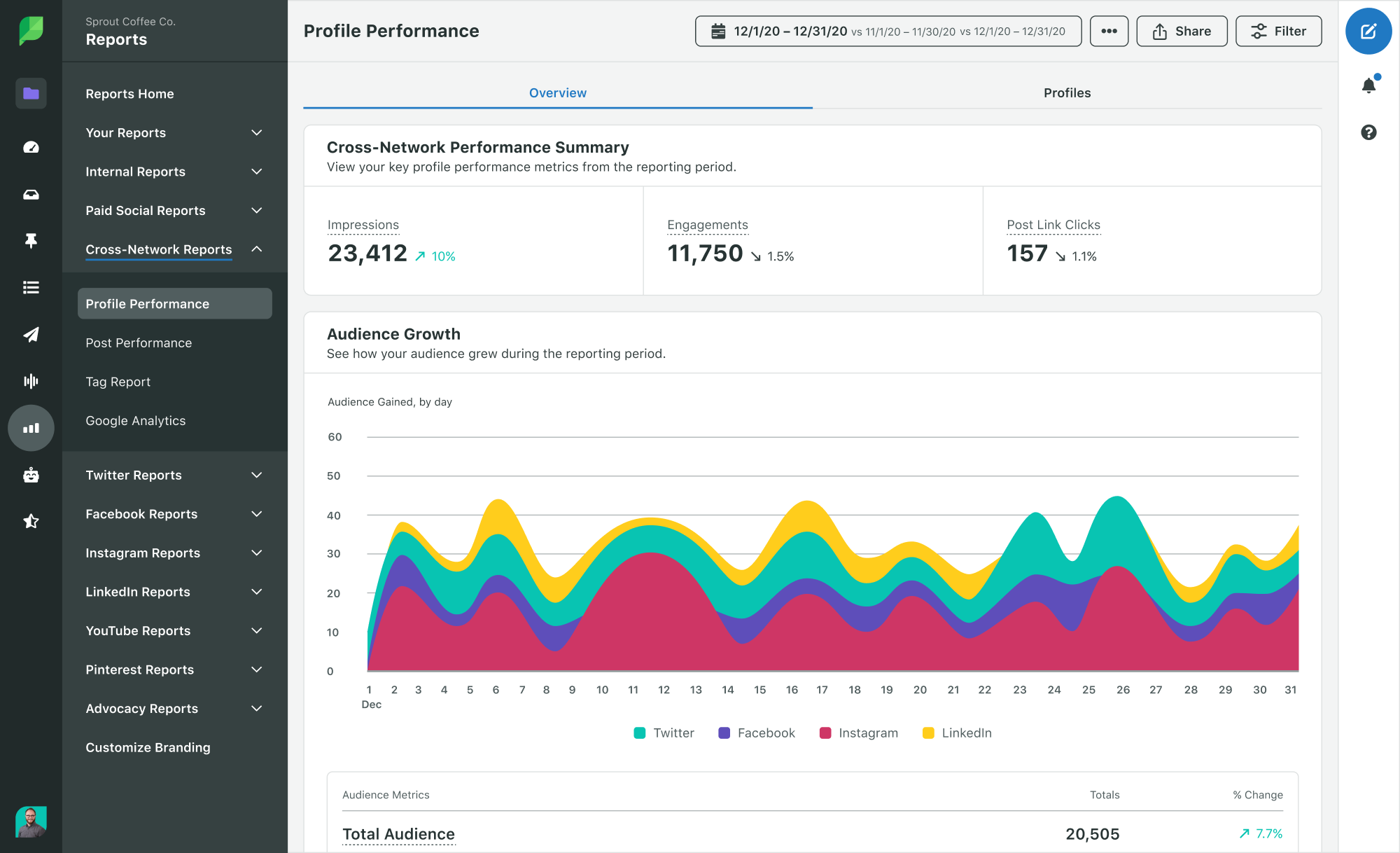Click the Customize Branding menu item
The image size is (1400, 853).
148,748
